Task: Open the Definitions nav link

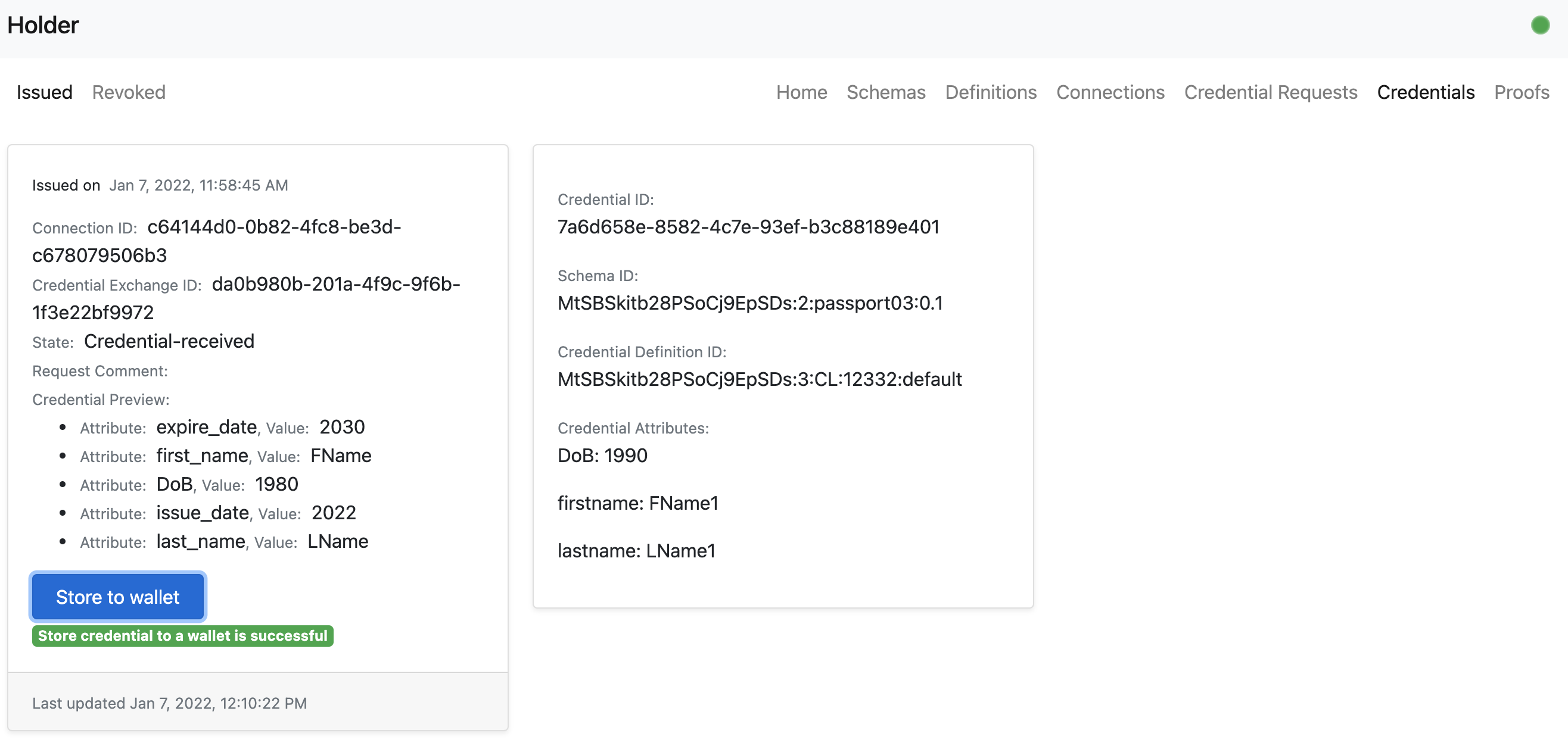Action: (990, 92)
